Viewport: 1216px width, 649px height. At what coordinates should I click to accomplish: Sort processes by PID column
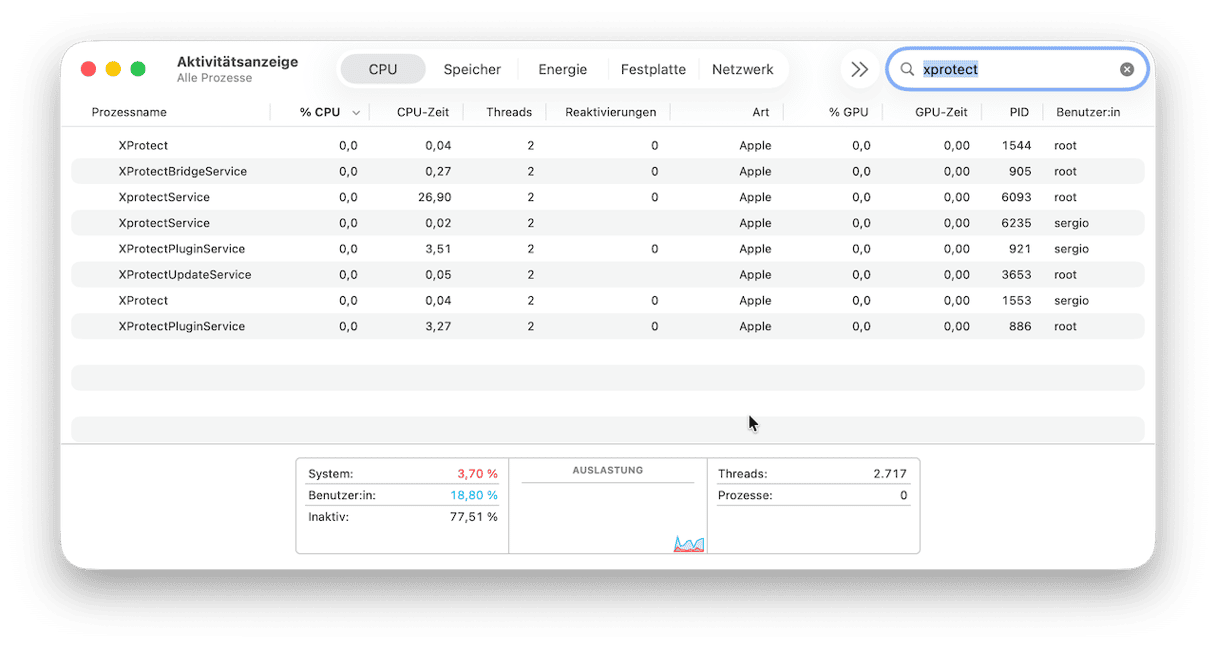point(1018,113)
